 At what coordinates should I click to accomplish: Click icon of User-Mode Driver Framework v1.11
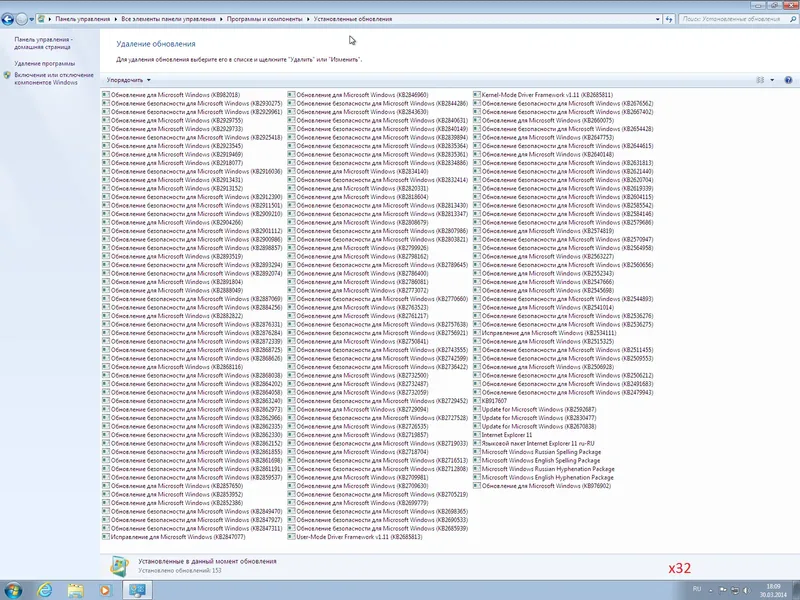291,537
